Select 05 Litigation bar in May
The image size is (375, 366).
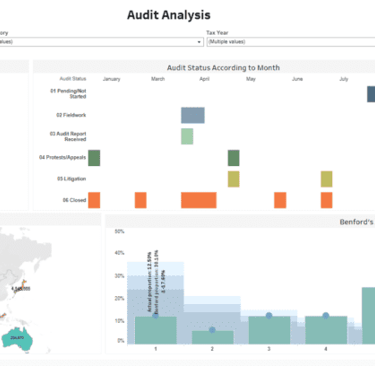(x=233, y=179)
